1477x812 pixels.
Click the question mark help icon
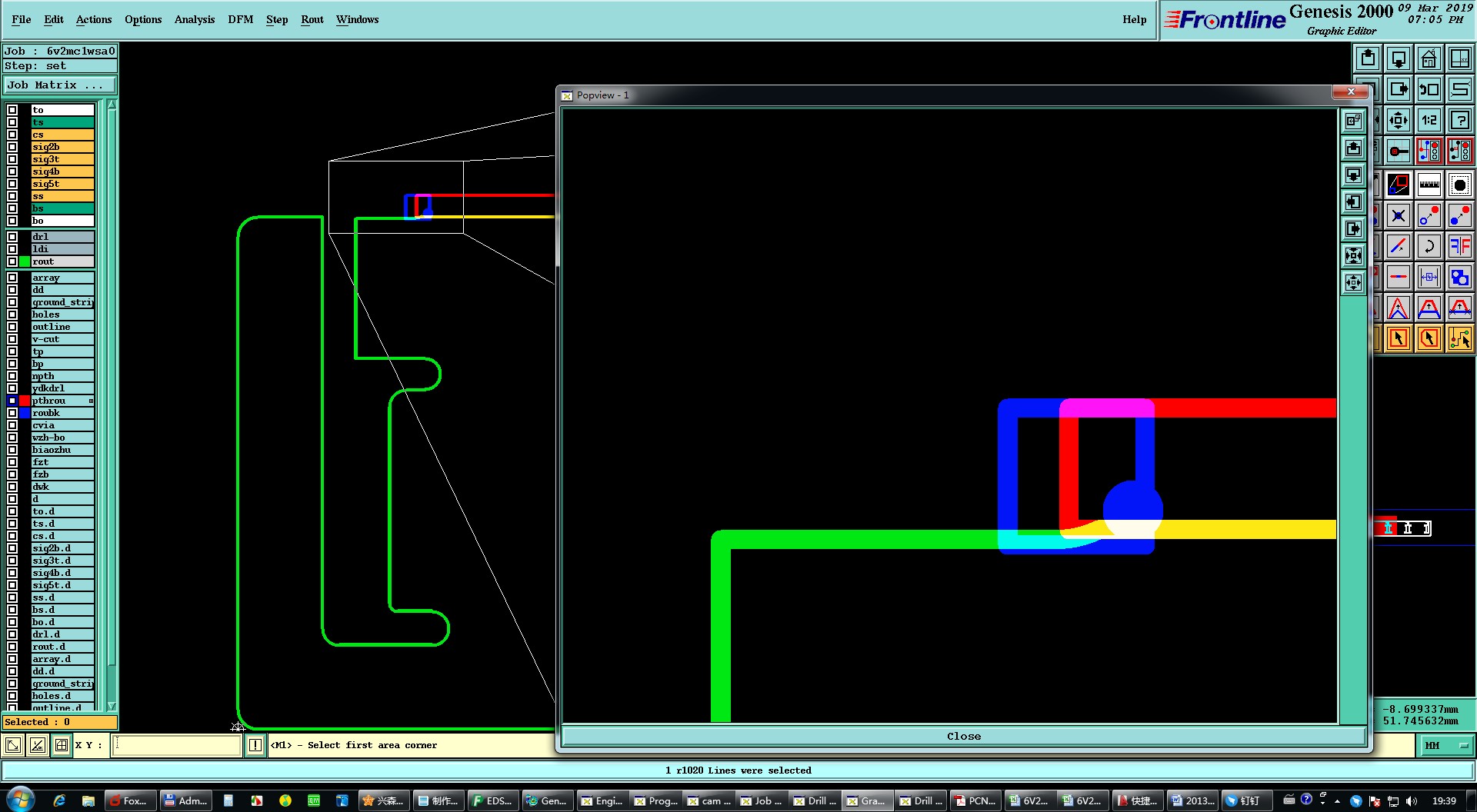[x=1460, y=120]
